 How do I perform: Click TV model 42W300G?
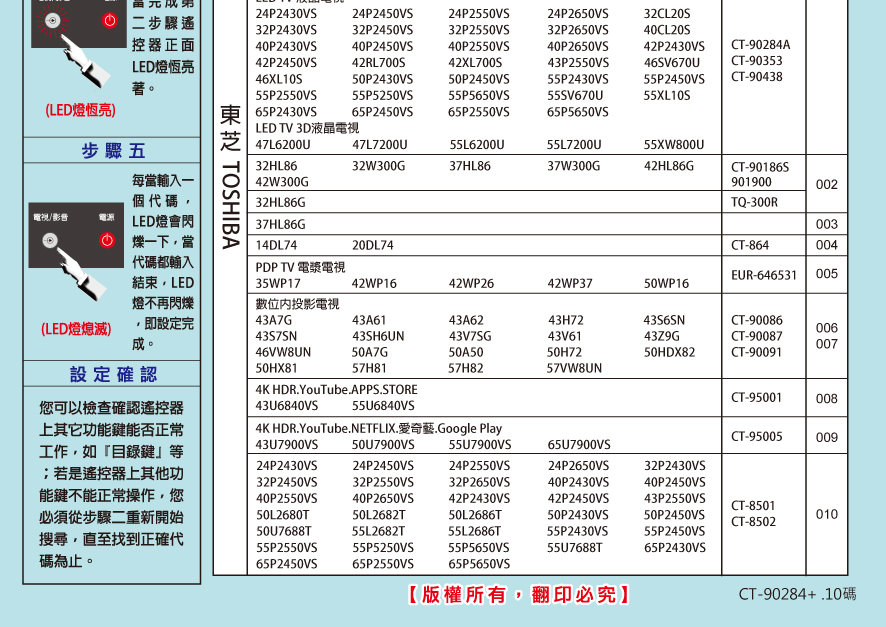point(282,182)
